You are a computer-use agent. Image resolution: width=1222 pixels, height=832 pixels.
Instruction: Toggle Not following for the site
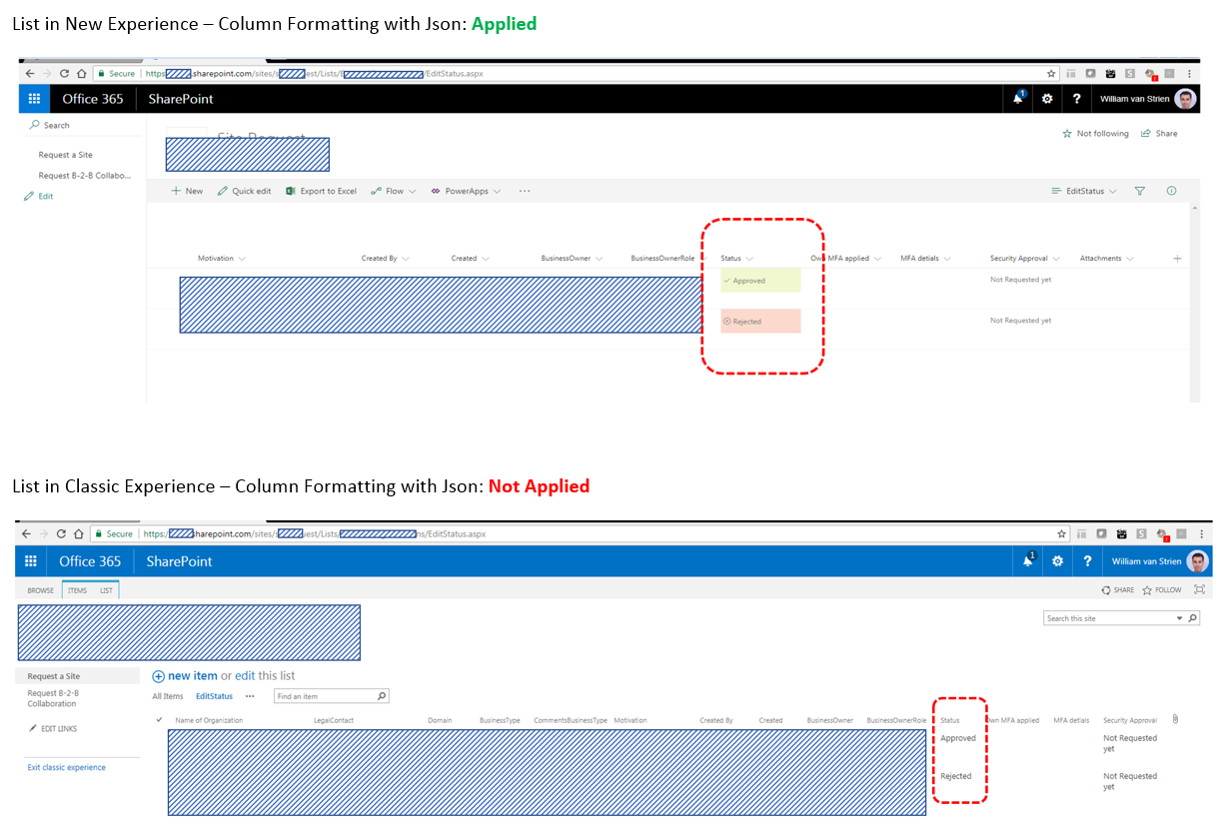click(x=1095, y=133)
